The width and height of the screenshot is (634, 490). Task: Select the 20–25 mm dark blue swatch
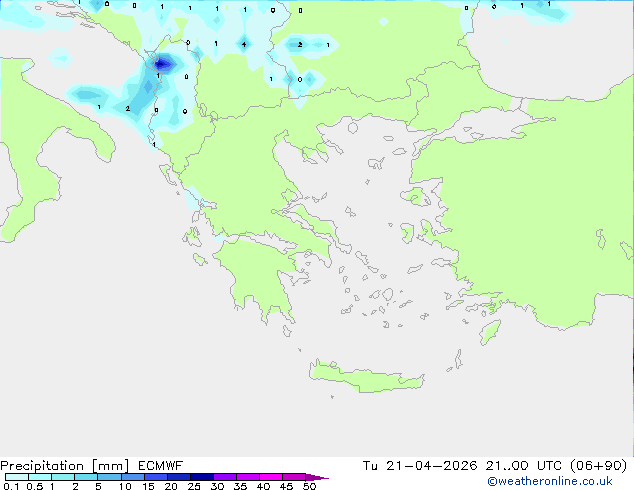[x=178, y=477]
